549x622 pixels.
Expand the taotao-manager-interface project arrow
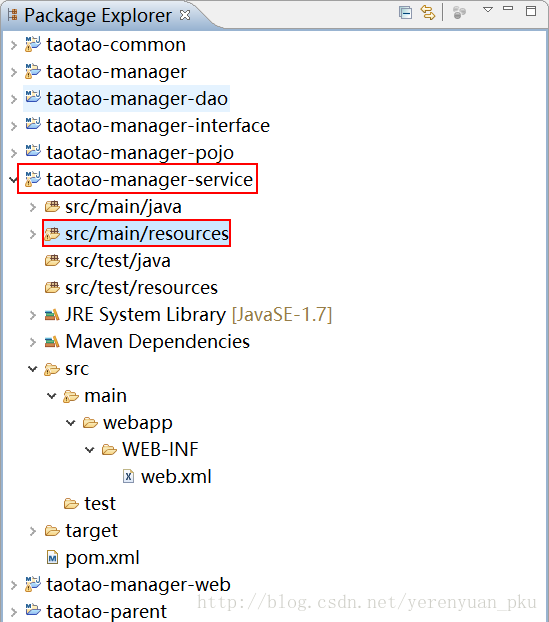coord(14,126)
